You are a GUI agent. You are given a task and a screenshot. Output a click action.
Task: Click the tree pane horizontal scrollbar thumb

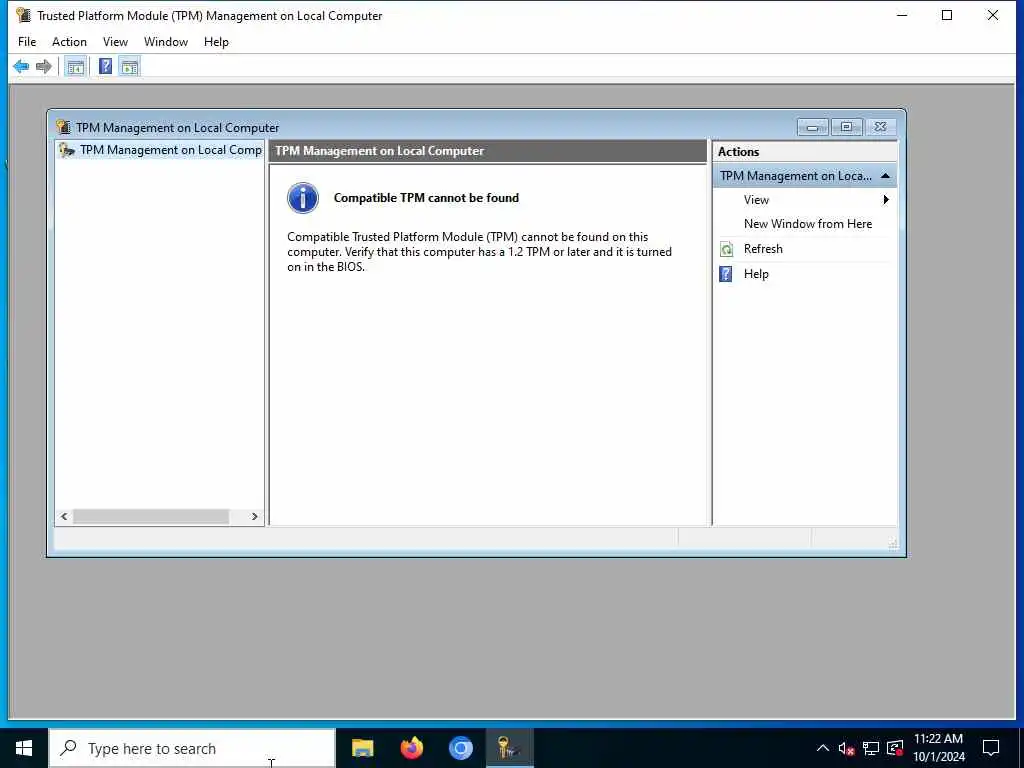click(x=151, y=517)
